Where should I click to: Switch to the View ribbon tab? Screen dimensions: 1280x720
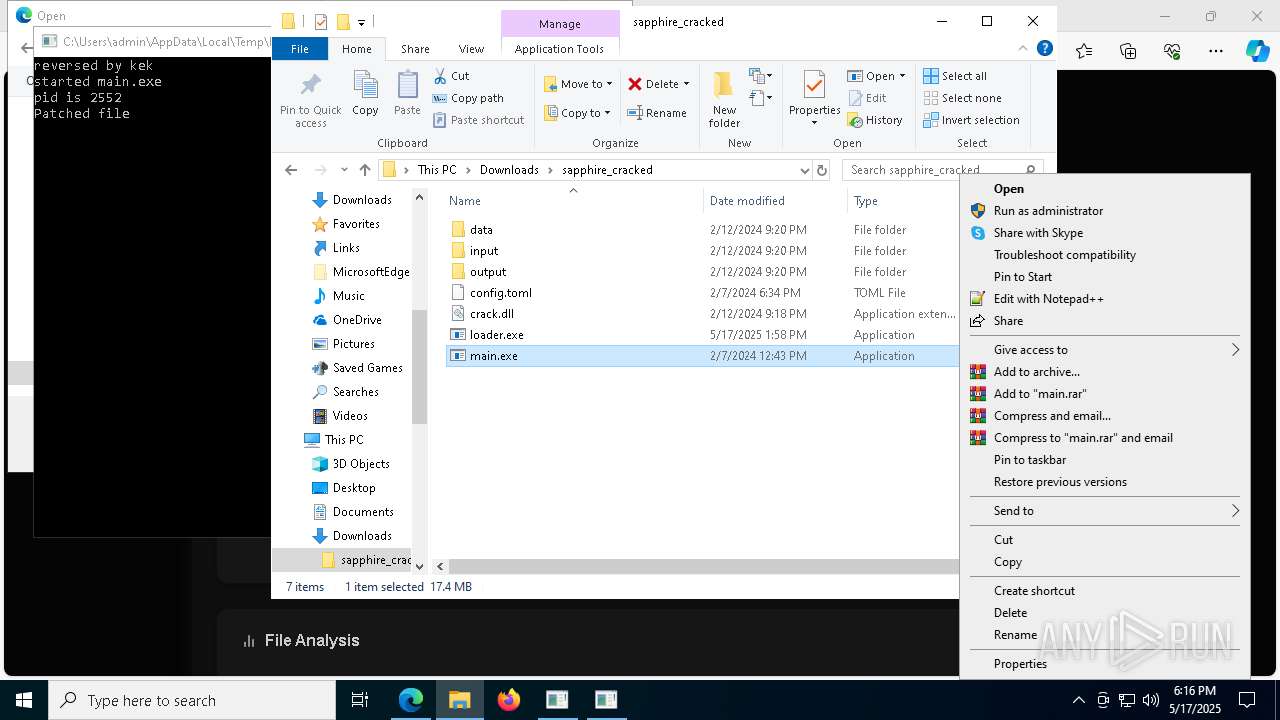(471, 49)
